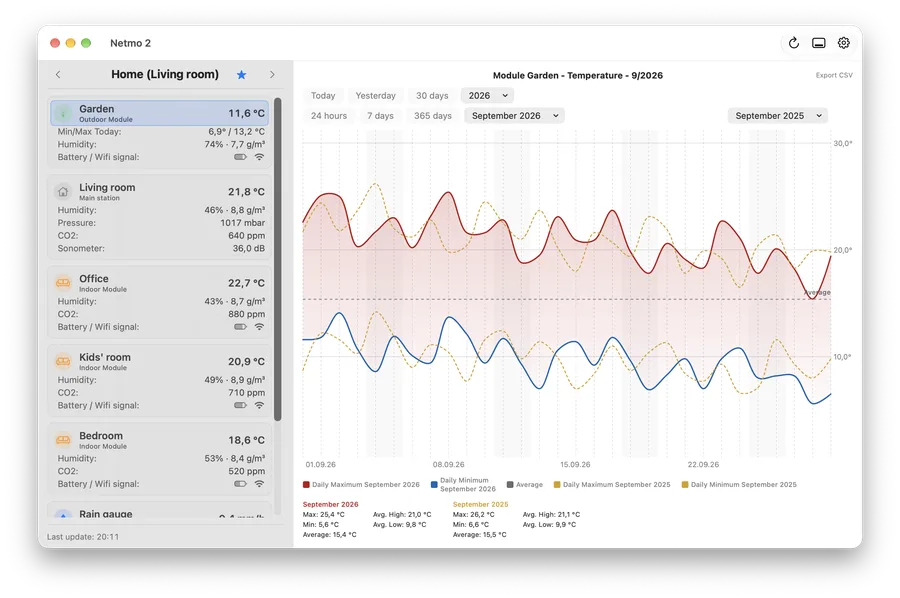Click Garden wifi signal icon

point(259,157)
